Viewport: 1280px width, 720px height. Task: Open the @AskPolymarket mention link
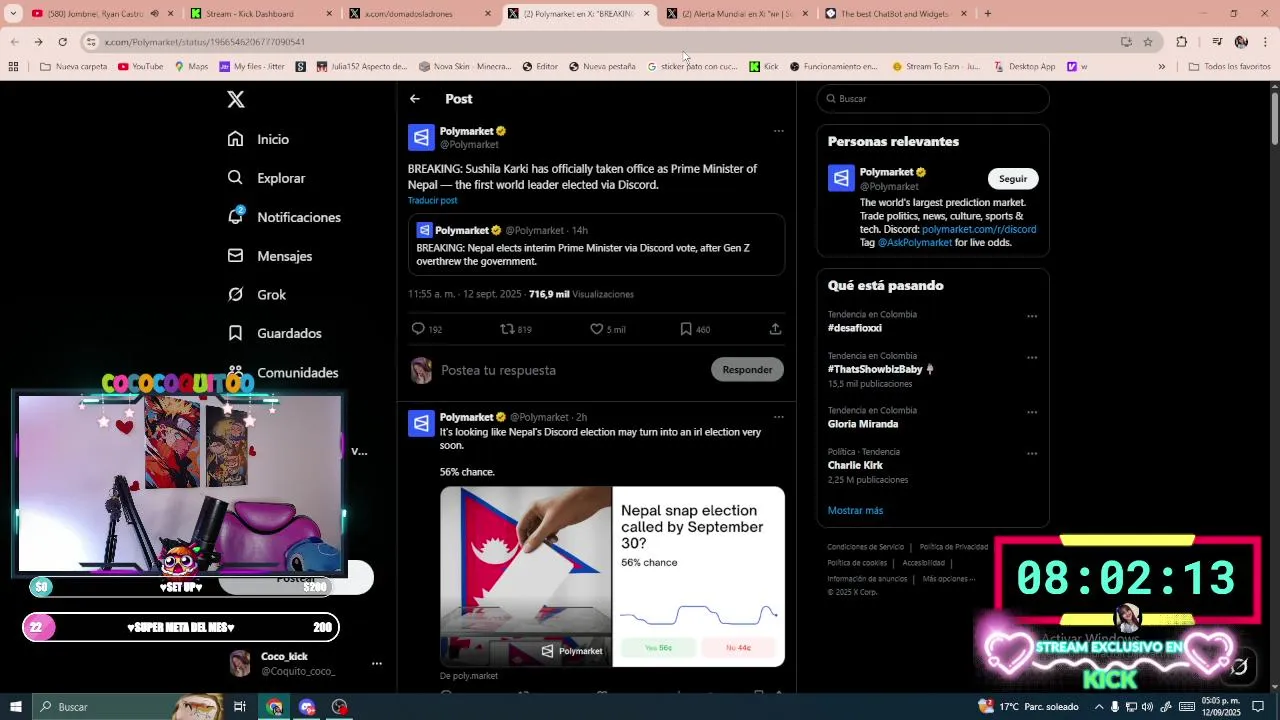915,243
